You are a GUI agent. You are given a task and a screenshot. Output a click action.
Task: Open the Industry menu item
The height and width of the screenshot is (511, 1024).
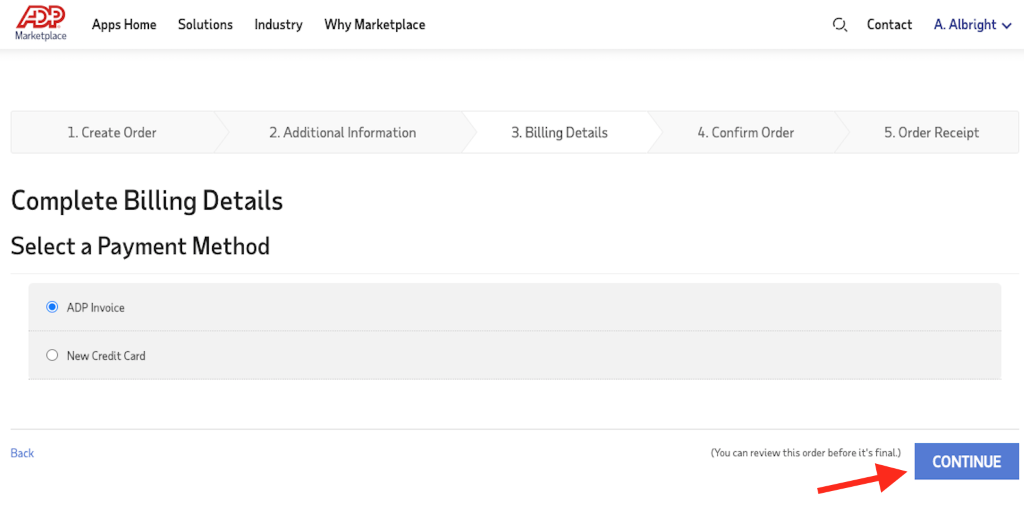coord(278,25)
